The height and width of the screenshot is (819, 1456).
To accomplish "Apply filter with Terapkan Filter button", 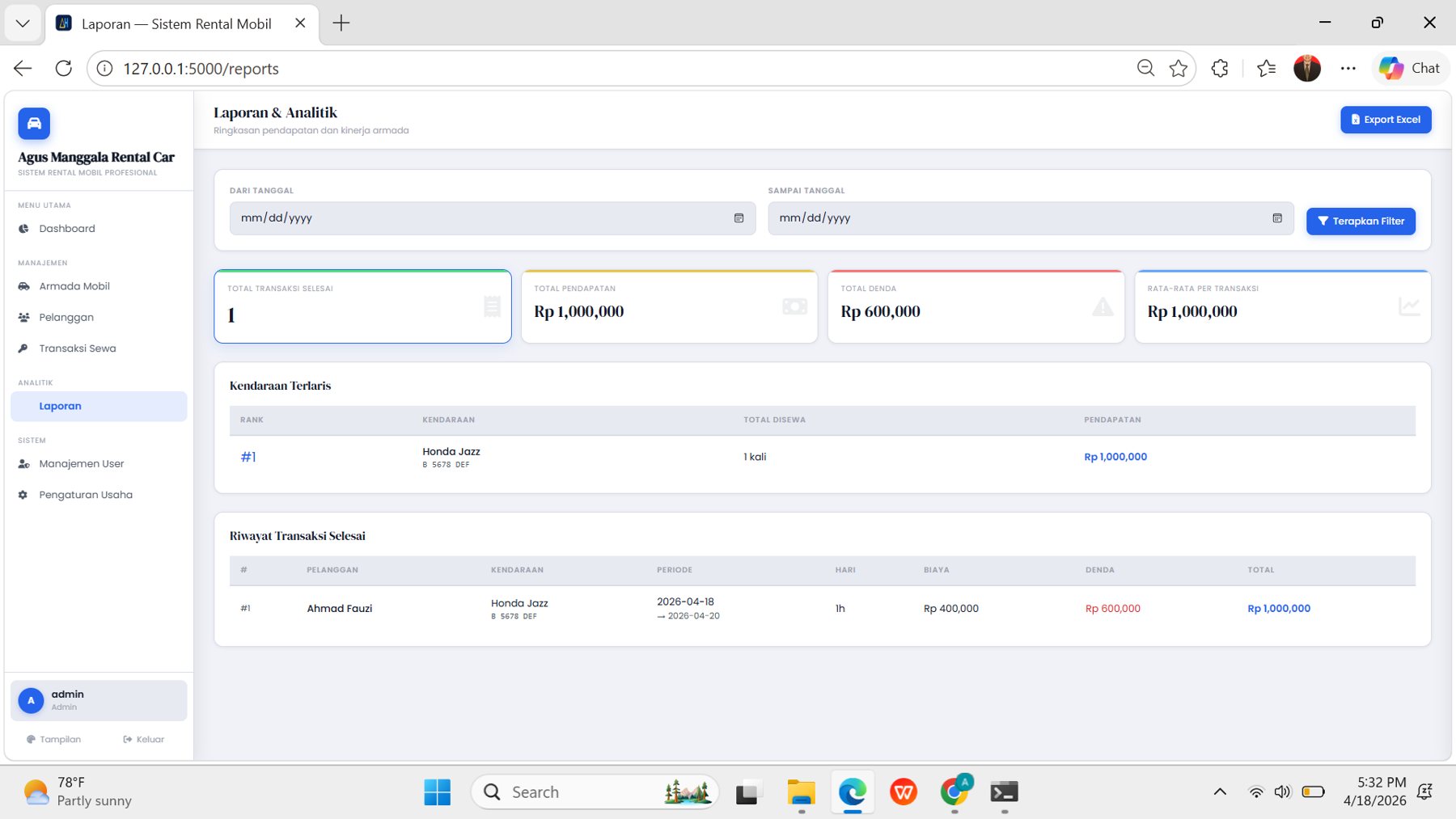I will pyautogui.click(x=1360, y=222).
